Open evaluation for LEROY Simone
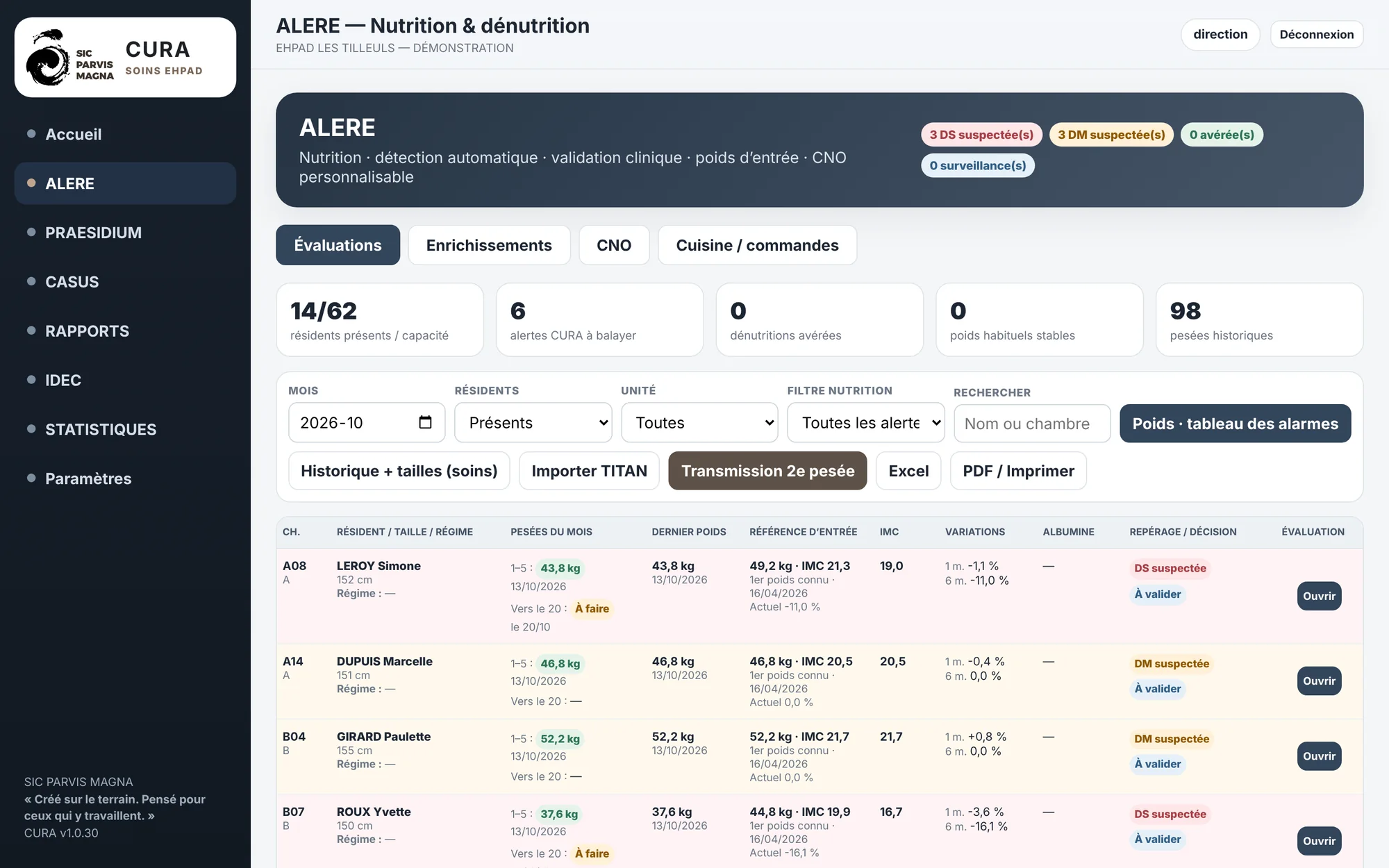 (1319, 596)
